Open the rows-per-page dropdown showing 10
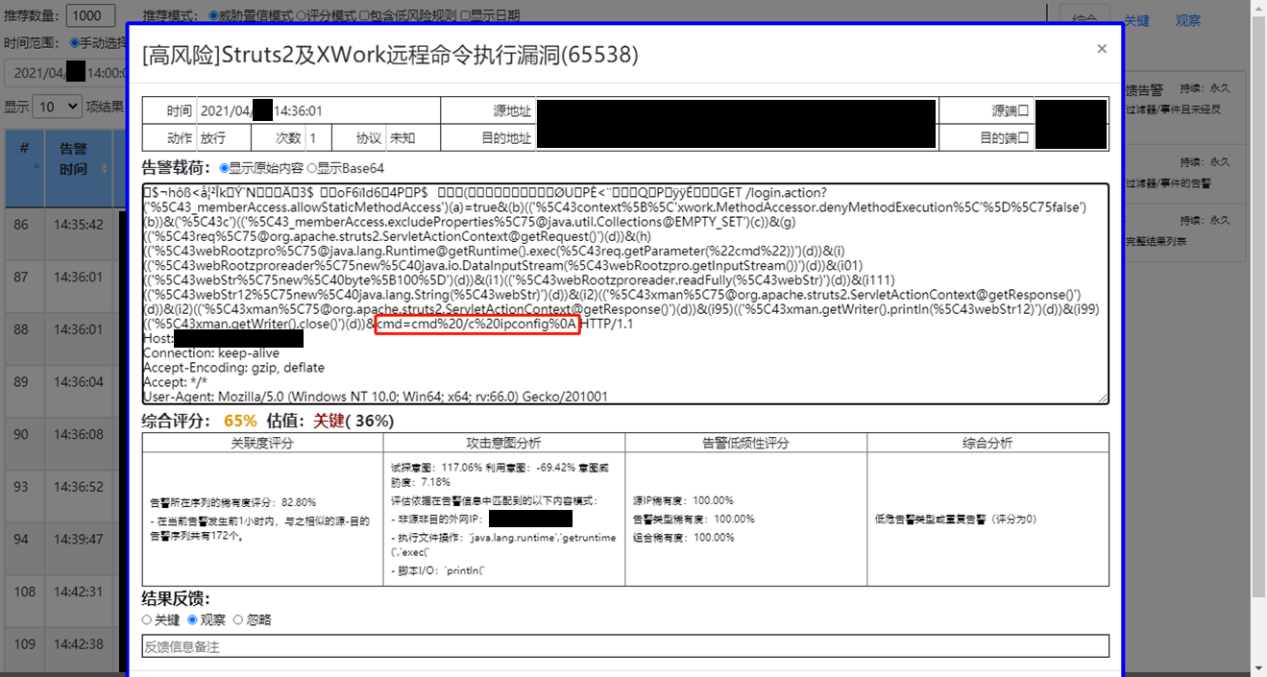Screen dimensions: 1267x677 (57, 106)
